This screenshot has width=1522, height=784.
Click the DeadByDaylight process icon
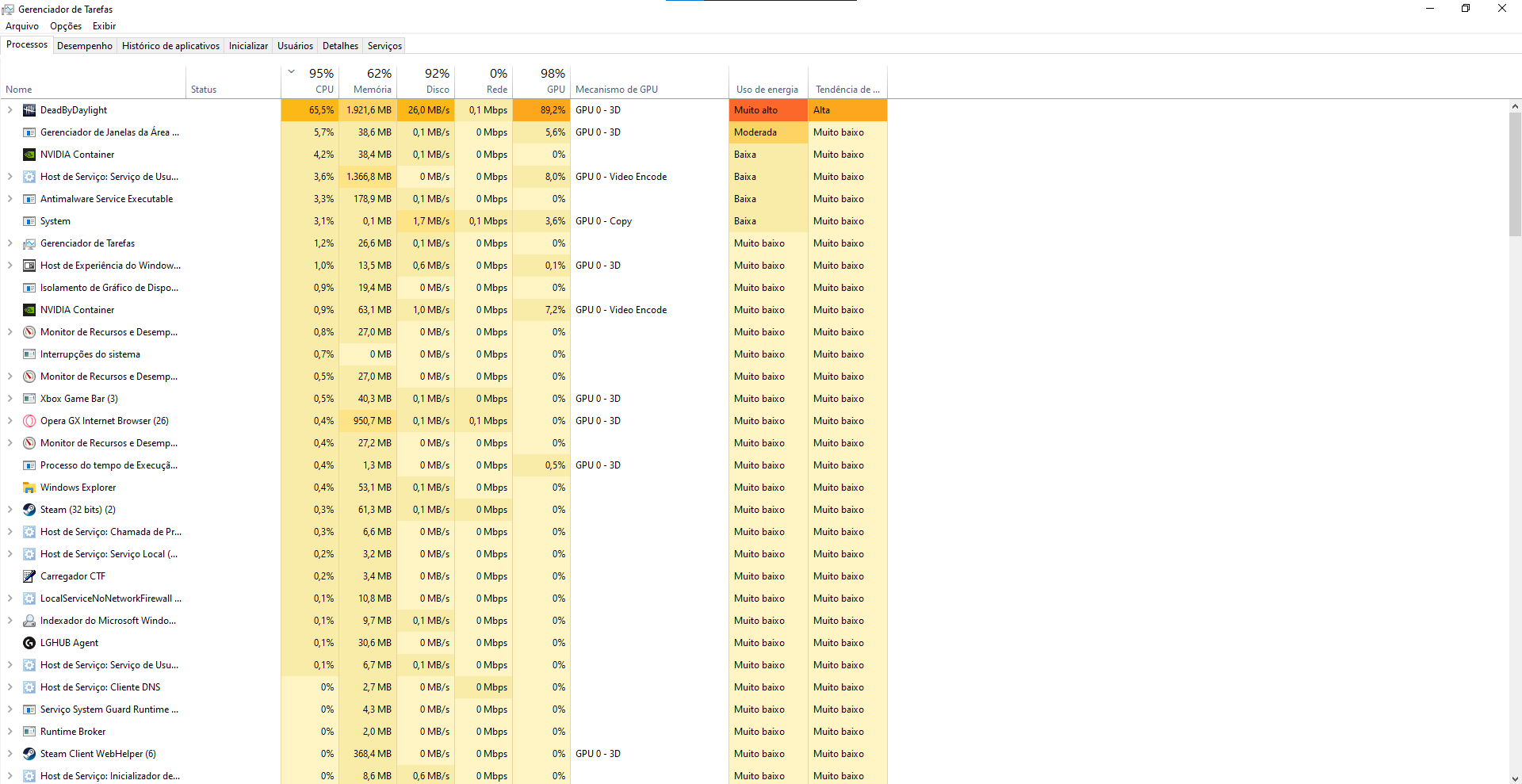click(x=29, y=110)
